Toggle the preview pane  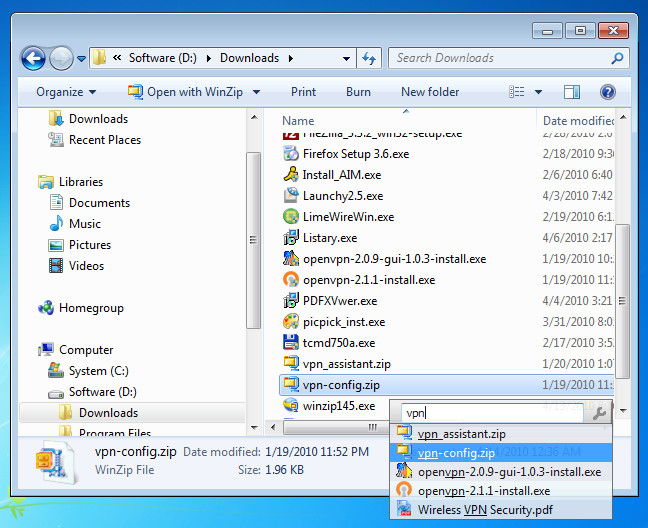pos(572,92)
